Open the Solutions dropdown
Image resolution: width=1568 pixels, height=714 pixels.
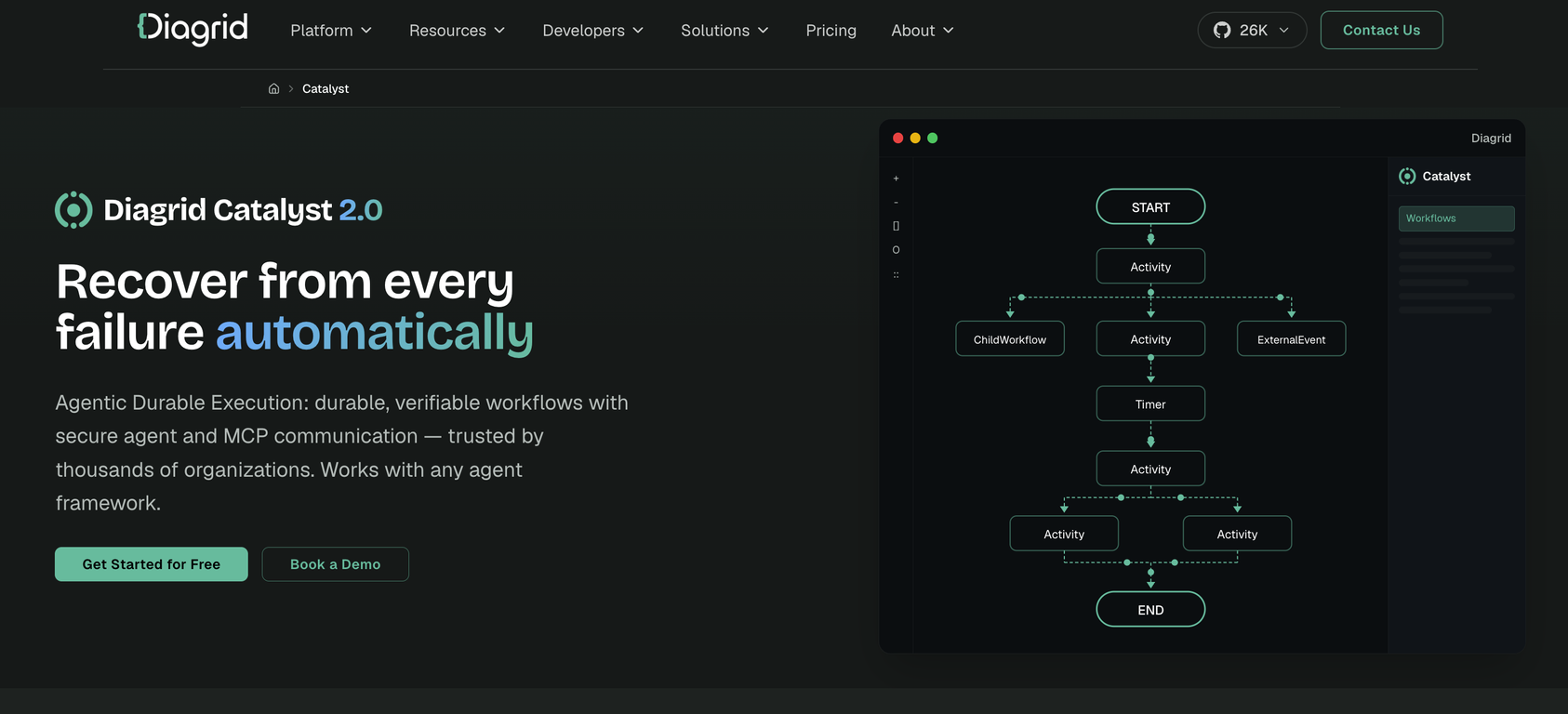(724, 31)
